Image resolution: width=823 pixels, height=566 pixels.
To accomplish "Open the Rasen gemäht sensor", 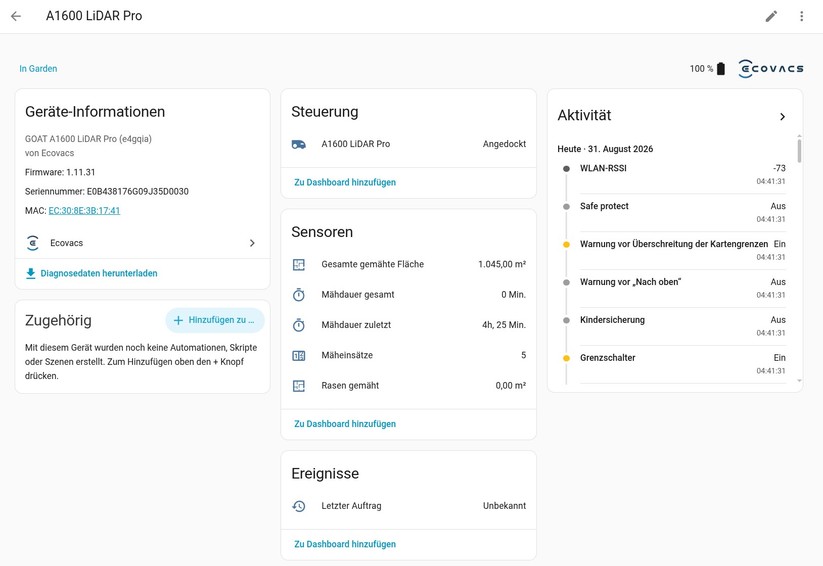I will tap(408, 386).
